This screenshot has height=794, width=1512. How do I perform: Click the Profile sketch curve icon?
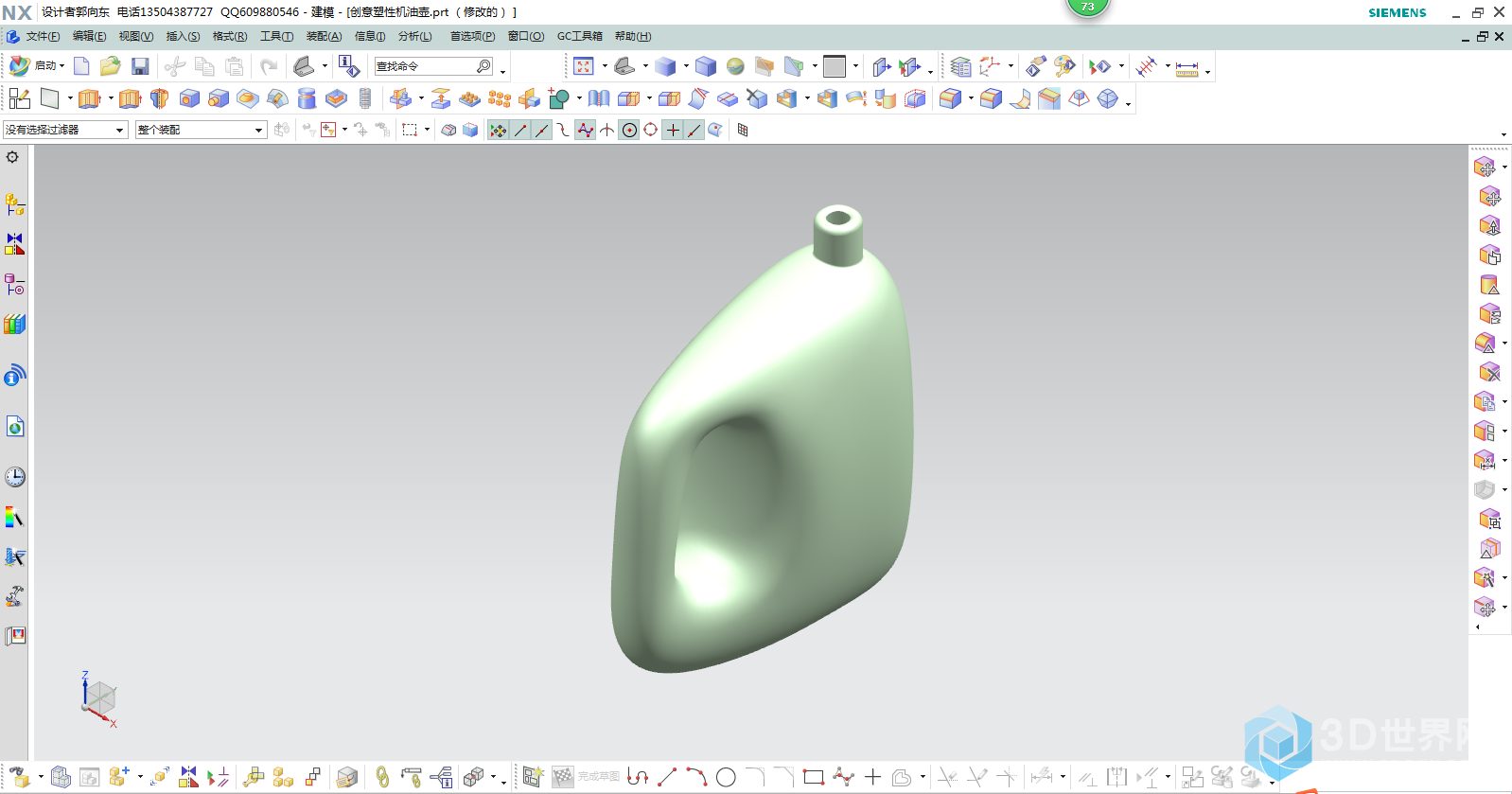point(638,777)
